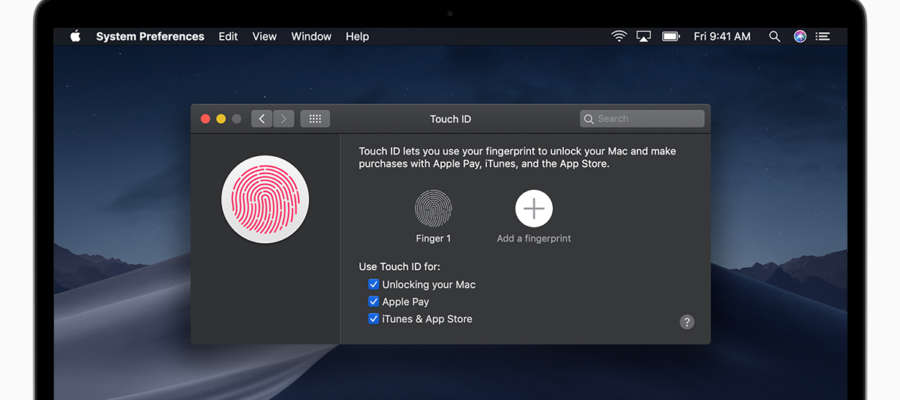Screen dimensions: 900x400
Task: Minimize the Touch ID window with the yellow button
Action: (221, 119)
